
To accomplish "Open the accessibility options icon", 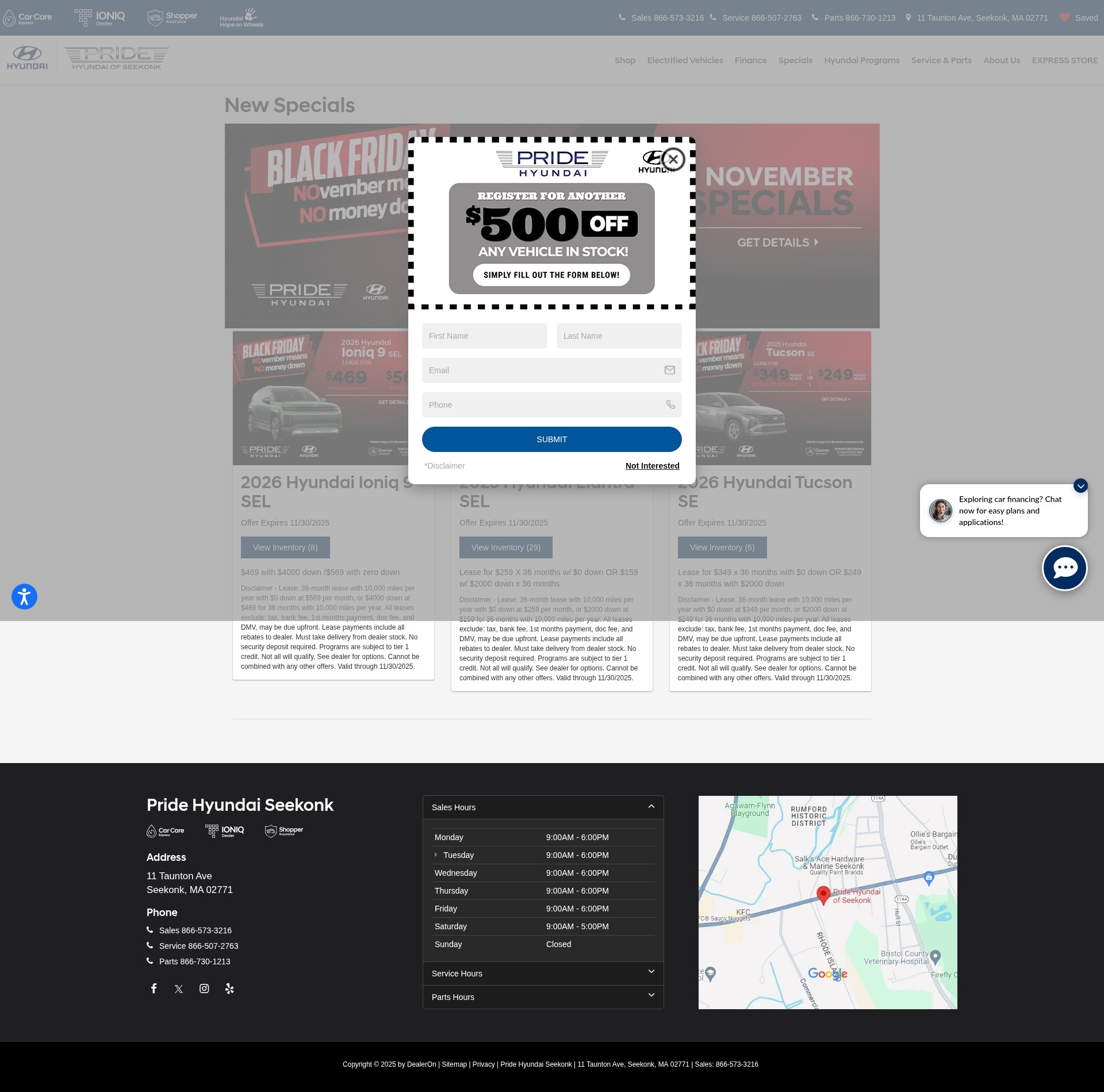I will click(24, 596).
